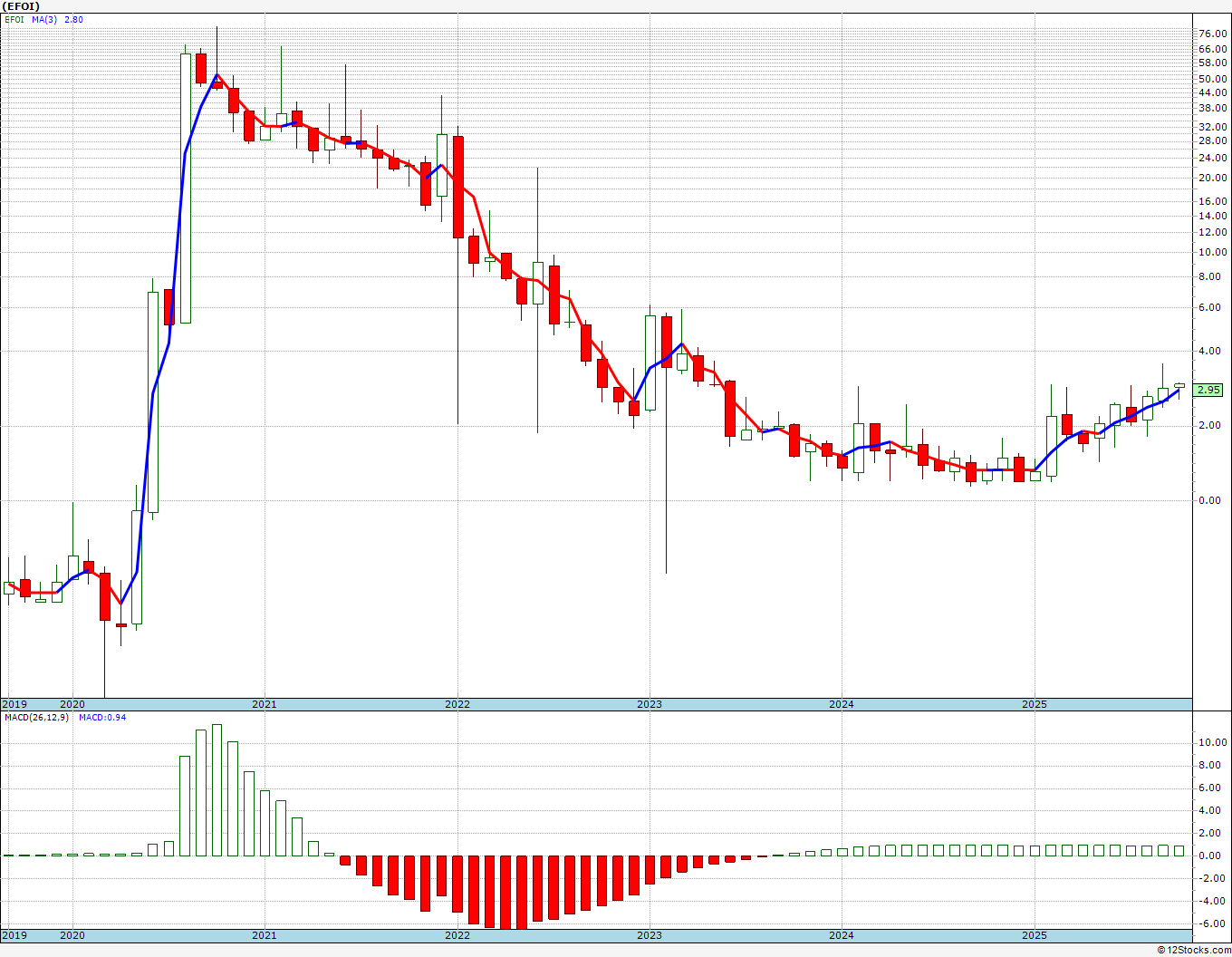Click the 32.00 price axis label

click(x=1212, y=128)
